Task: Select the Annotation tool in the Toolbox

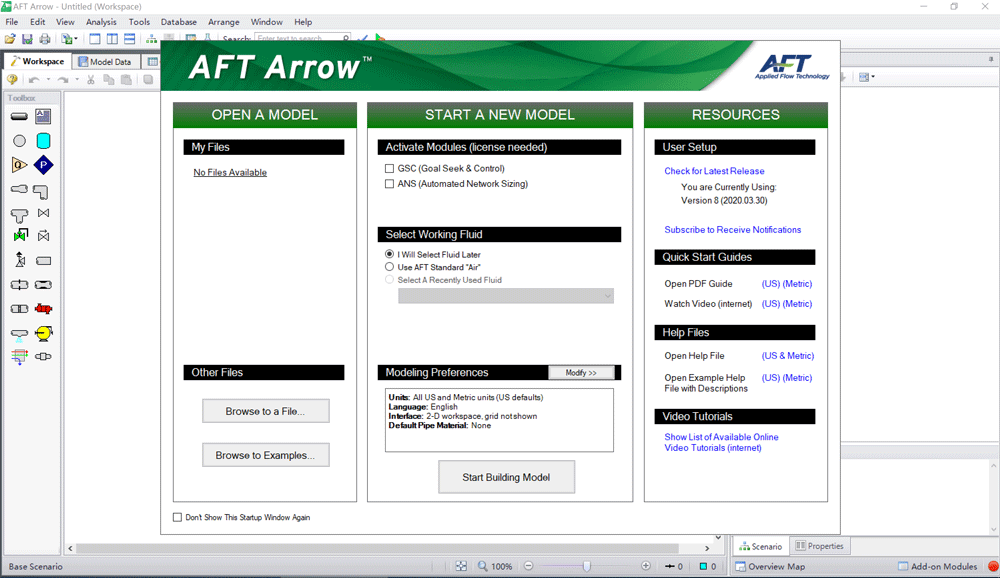Action: click(43, 117)
